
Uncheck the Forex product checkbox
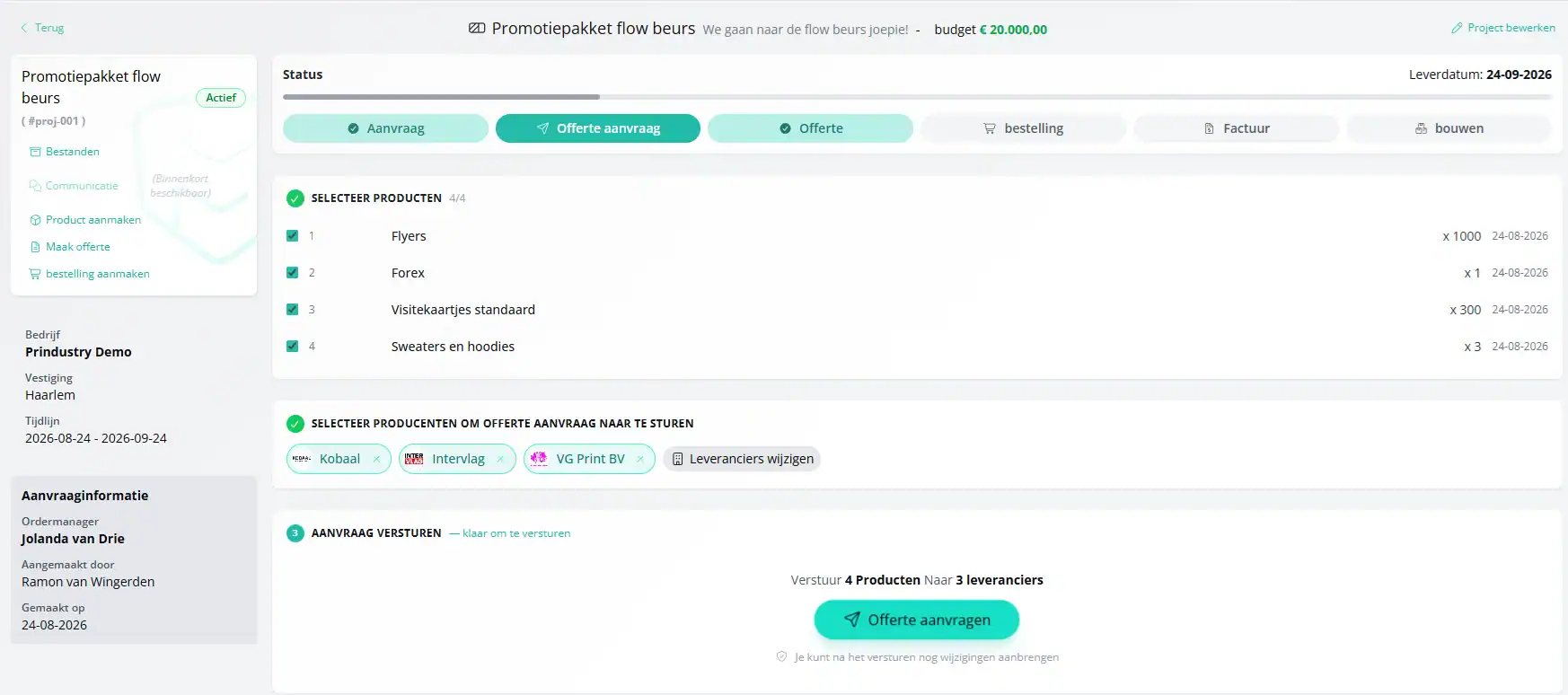tap(292, 272)
